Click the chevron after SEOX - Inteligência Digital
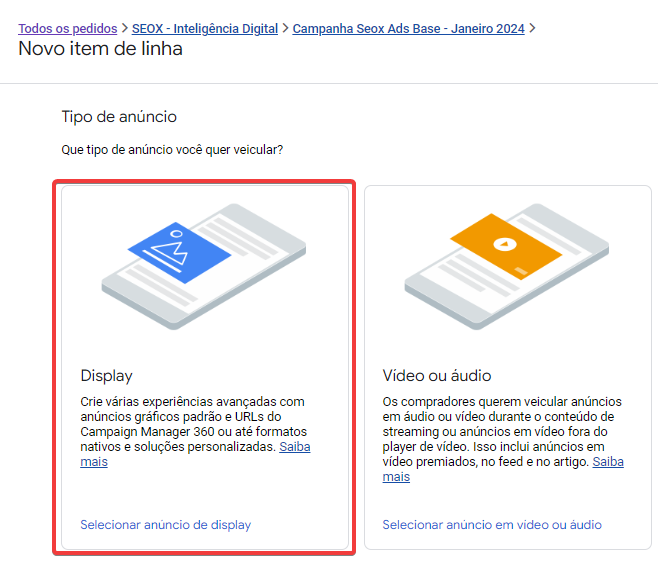 [285, 28]
